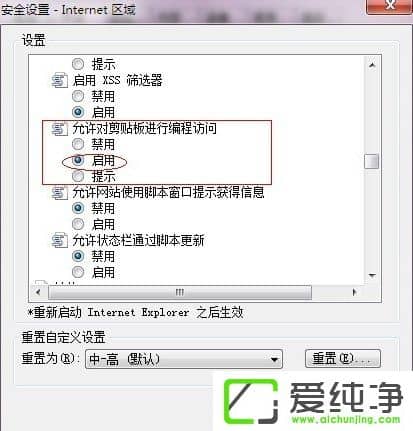Select 禁用 for clipboard programmatic access

(78, 144)
